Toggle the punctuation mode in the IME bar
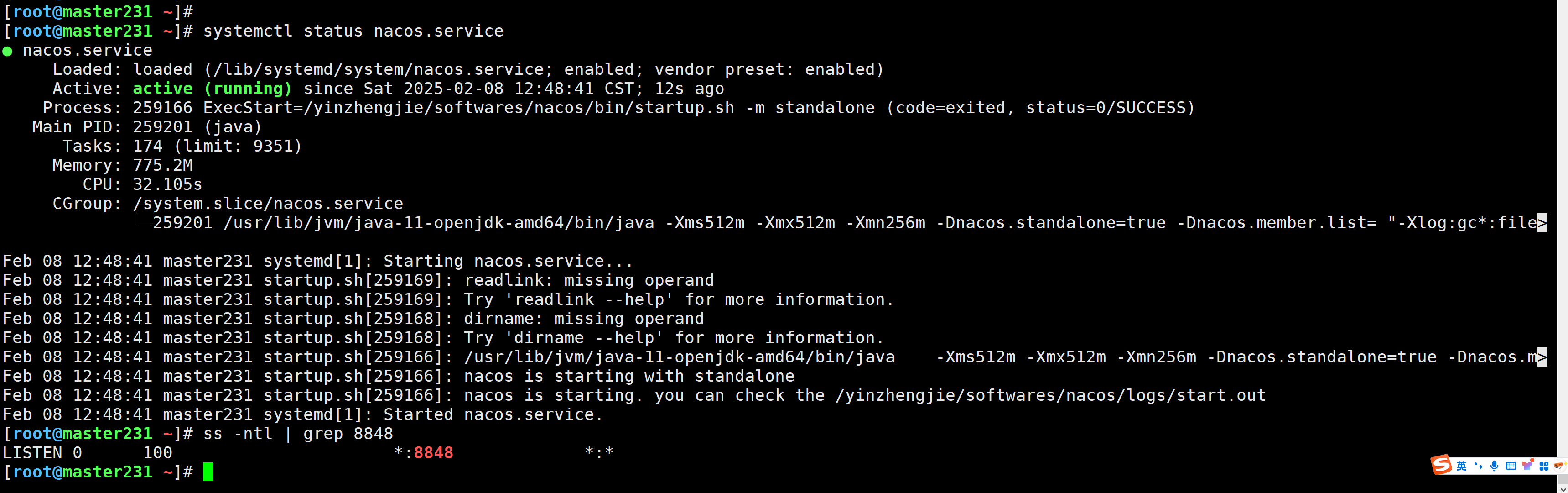Image resolution: width=1568 pixels, height=493 pixels. coord(1478,466)
